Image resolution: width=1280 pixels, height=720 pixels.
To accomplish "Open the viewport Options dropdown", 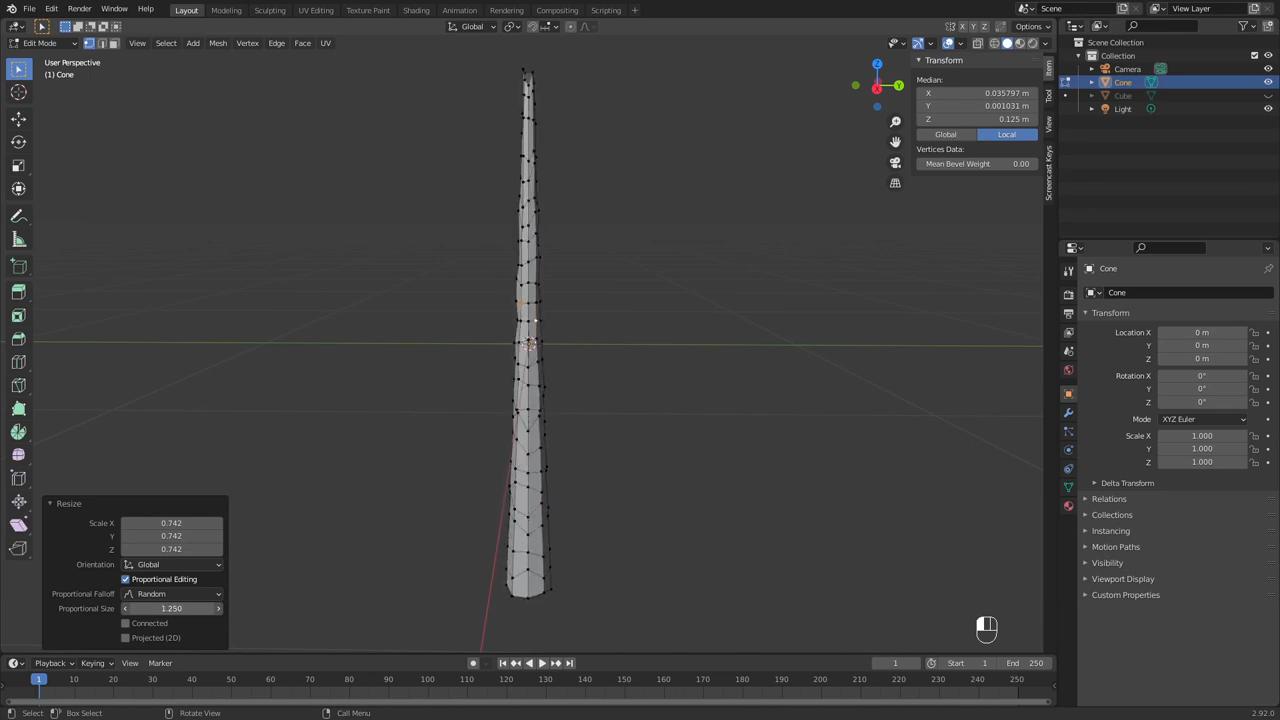I will 1030,26.
